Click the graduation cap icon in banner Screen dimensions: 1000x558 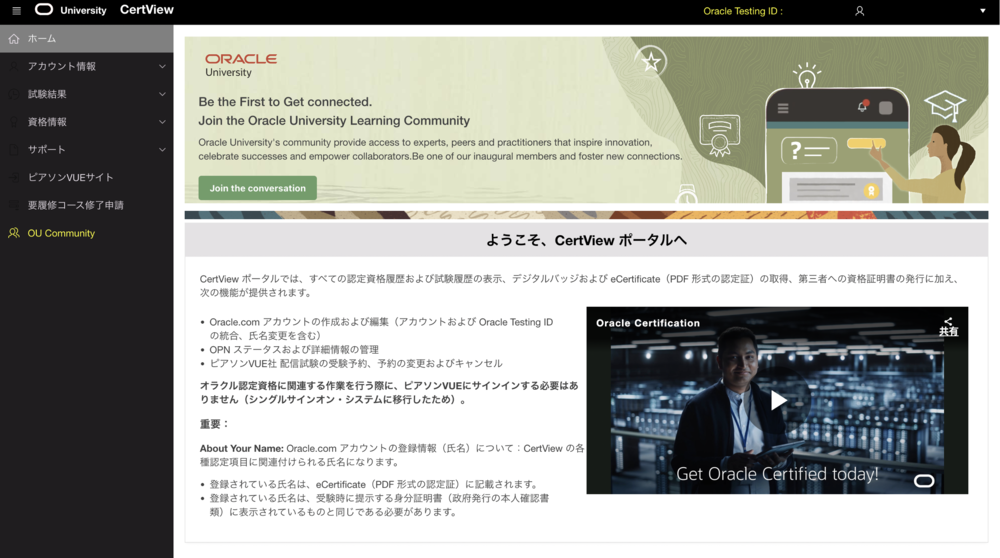945,105
